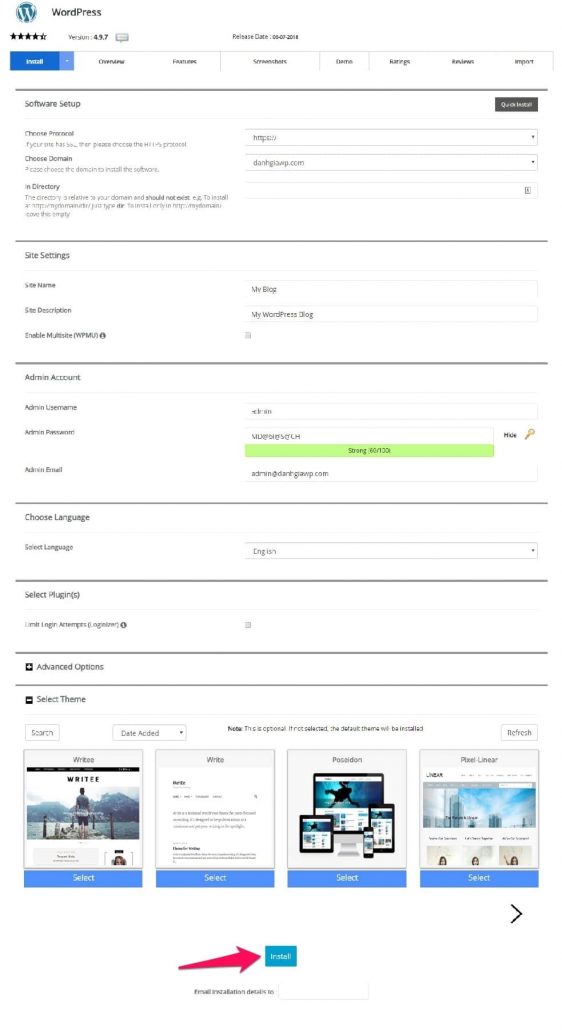Viewport: 562px width, 1030px height.
Task: Click the Enable Multisite info icon
Action: tap(103, 336)
